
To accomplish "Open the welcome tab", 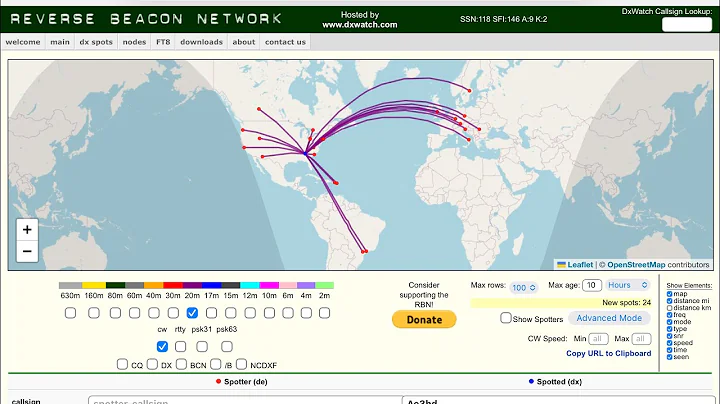I will [23, 42].
